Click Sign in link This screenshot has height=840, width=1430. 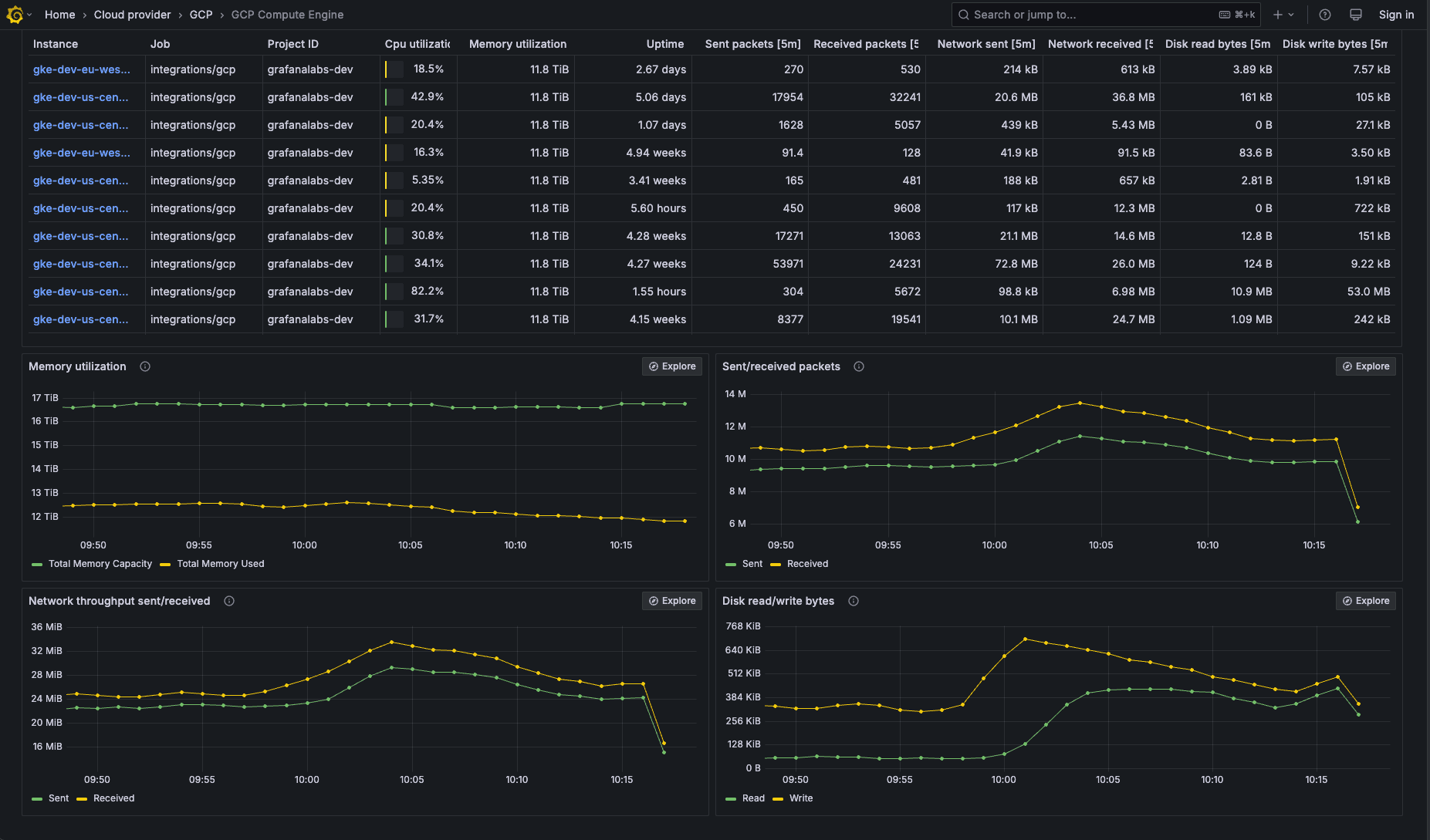[x=1396, y=15]
